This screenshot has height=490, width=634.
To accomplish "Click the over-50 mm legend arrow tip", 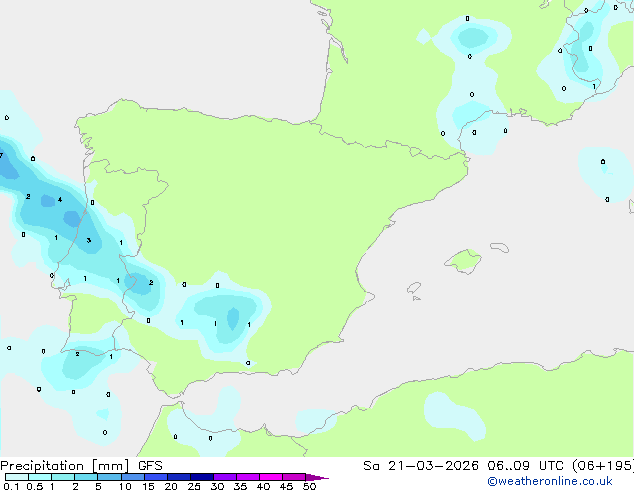I will tap(317, 477).
